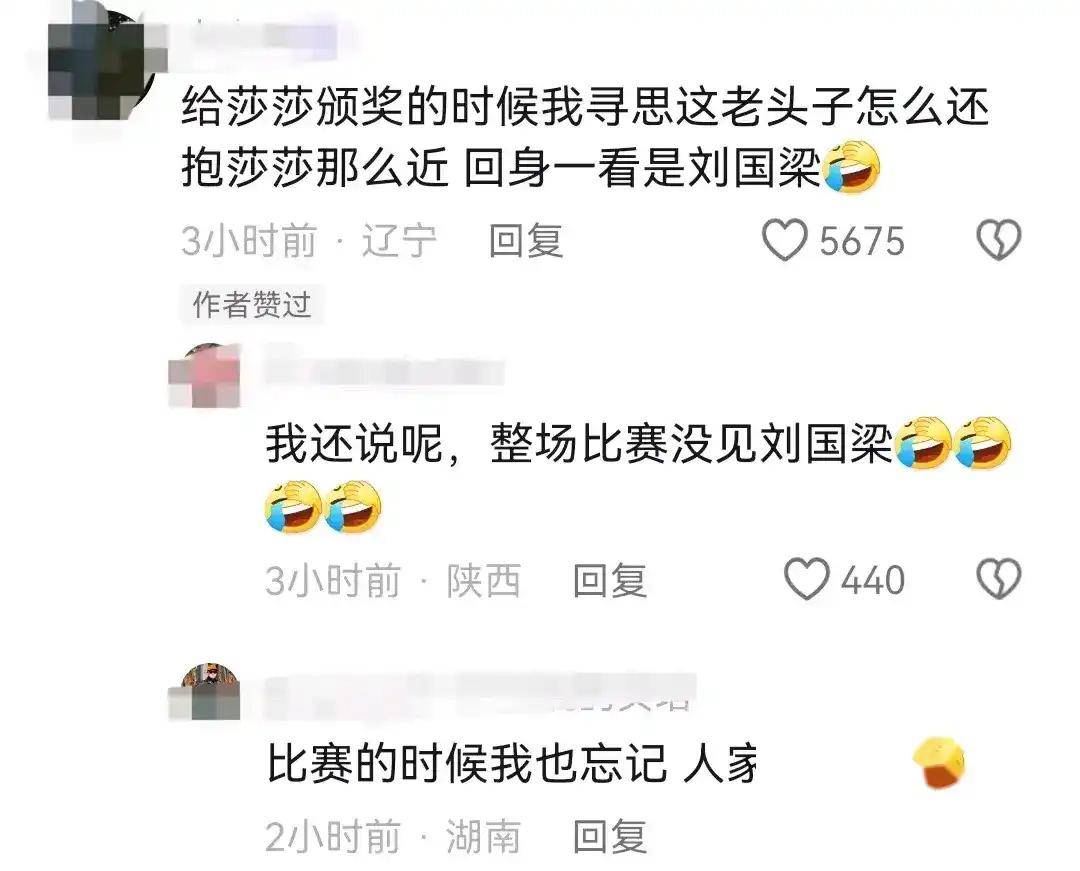Viewport: 1080px width, 871px height.
Task: Like the 5675-likes comment from 辽宁
Action: coord(785,240)
